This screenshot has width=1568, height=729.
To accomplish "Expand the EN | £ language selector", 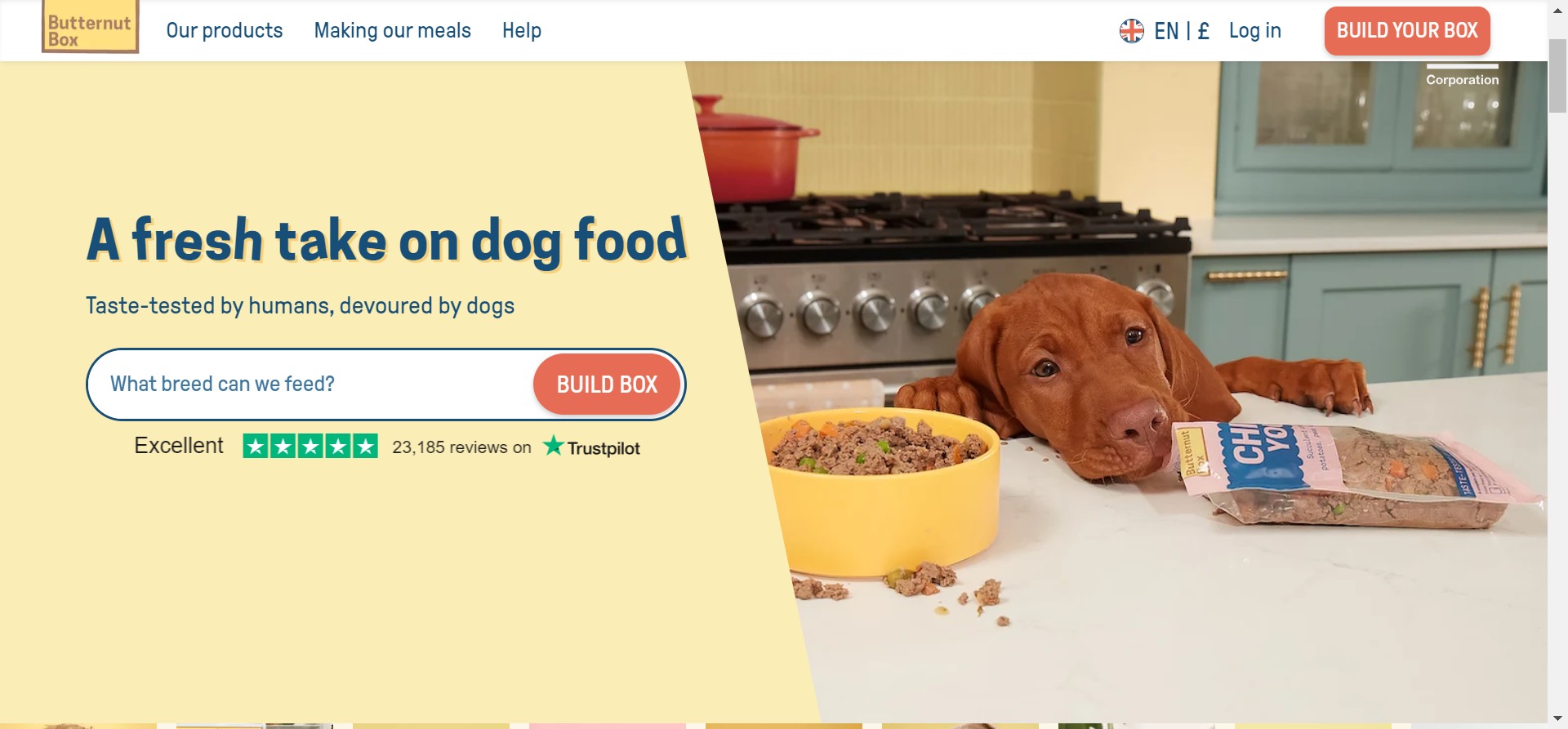I will click(x=1182, y=31).
